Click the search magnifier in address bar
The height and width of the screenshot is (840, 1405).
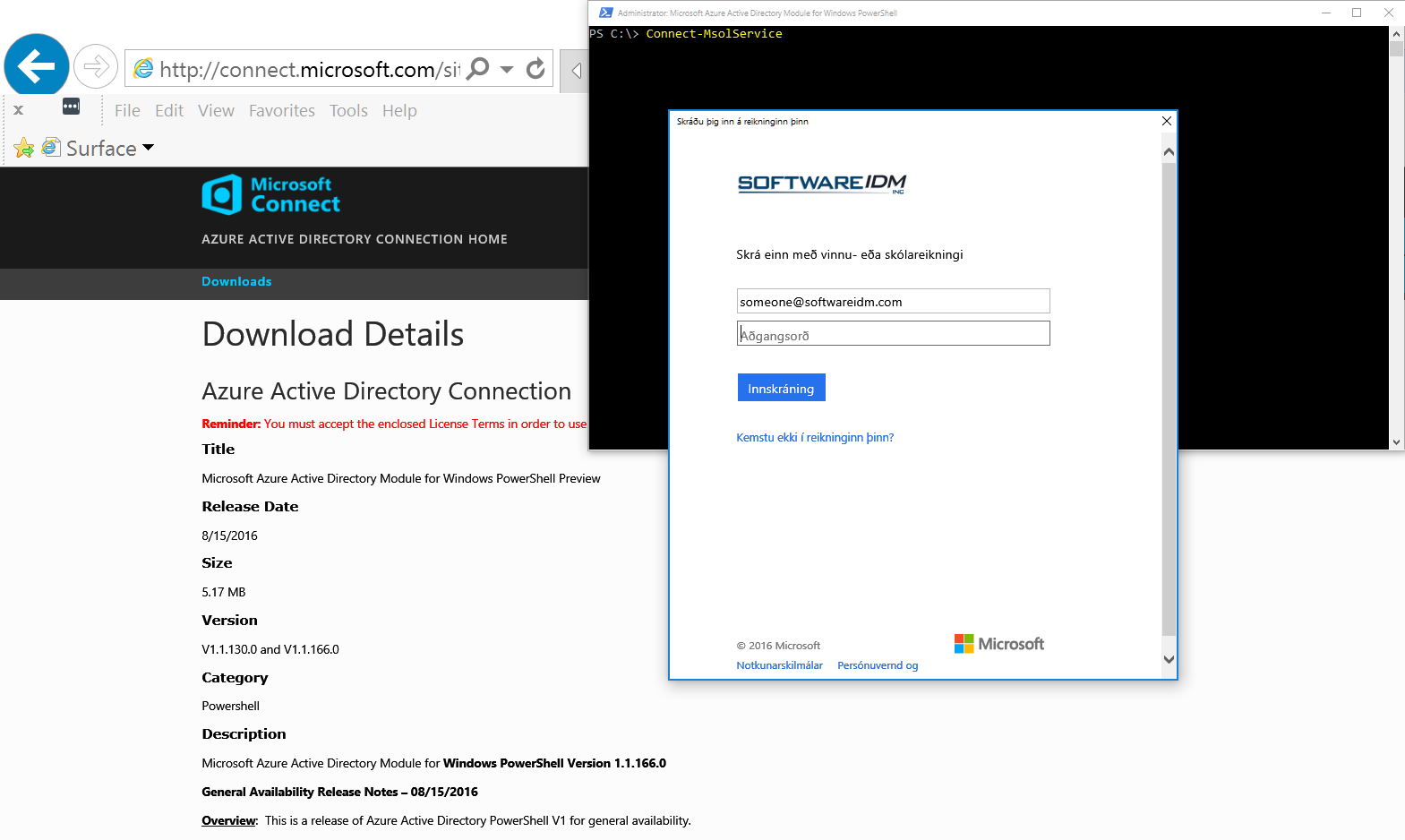(479, 68)
